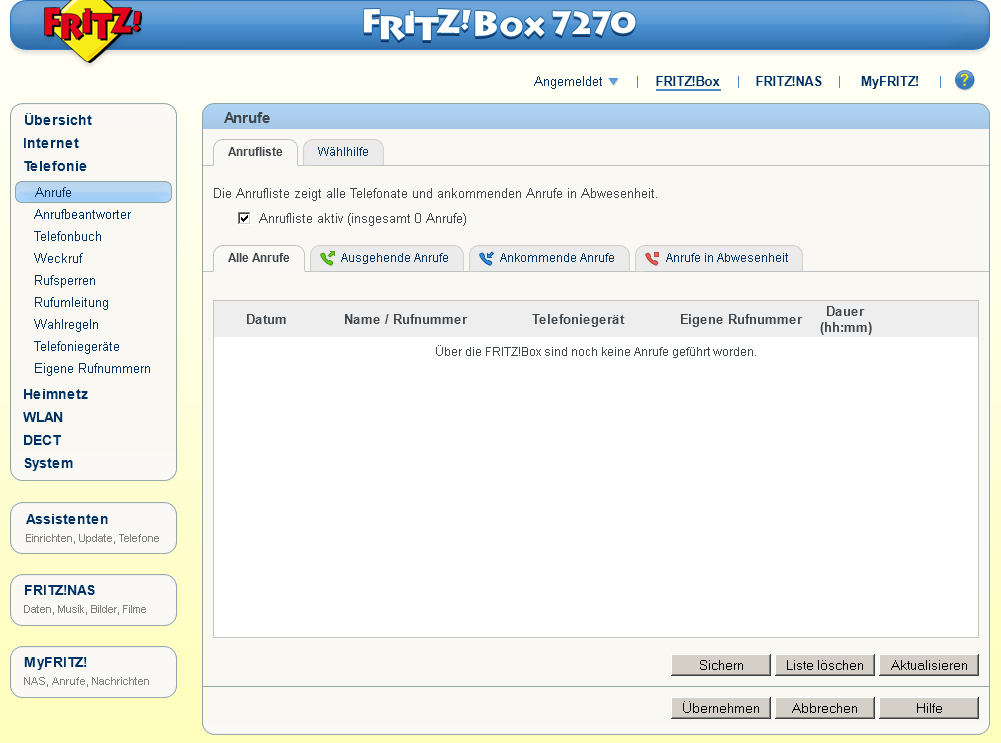Select the Alle Anrufe tab

point(259,258)
